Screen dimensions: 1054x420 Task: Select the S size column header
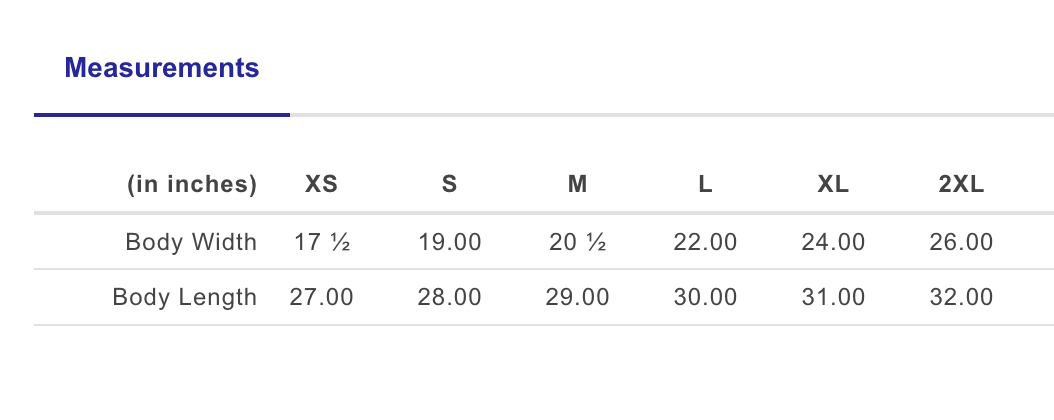pos(449,185)
